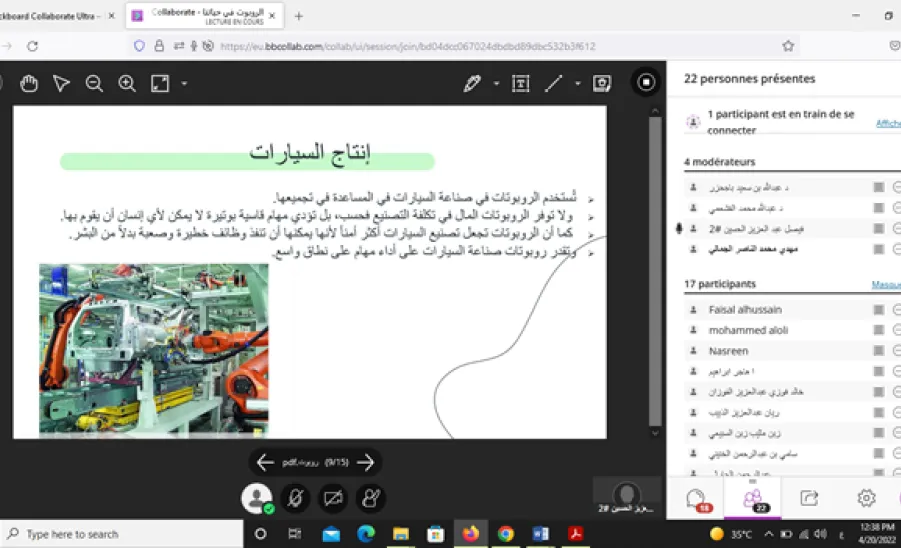Viewport: 901px width, 548px height.
Task: Open the attendees panel tab
Action: point(753,499)
